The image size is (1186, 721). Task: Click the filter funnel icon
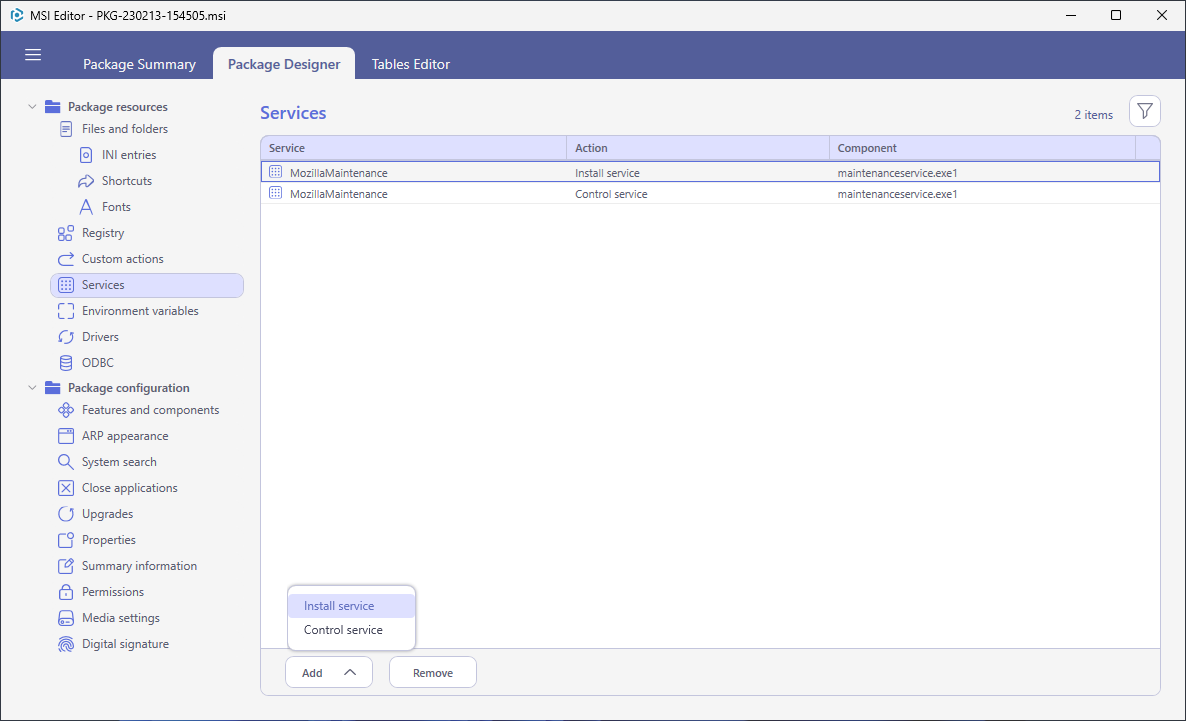click(x=1144, y=111)
